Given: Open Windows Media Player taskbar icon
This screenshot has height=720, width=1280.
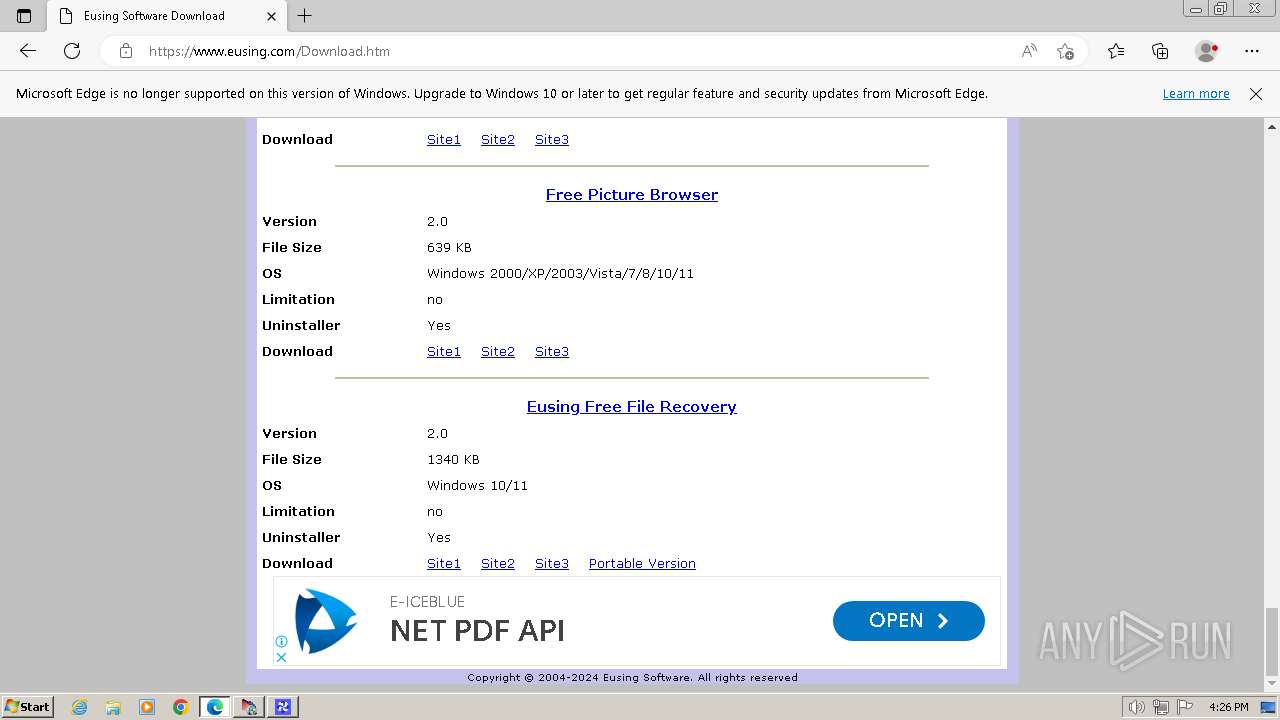Looking at the screenshot, I should [x=147, y=707].
